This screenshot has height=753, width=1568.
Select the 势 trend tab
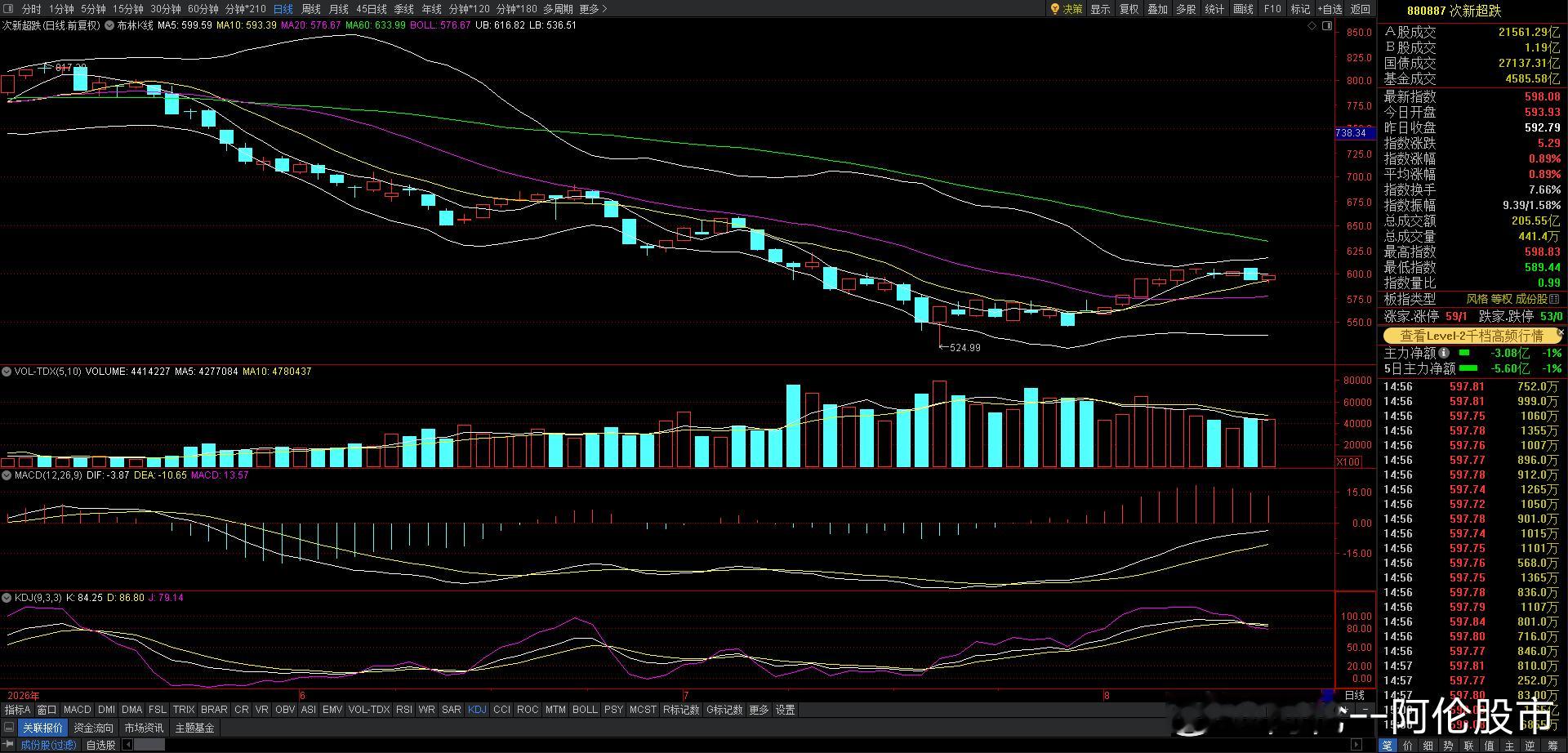(1449, 745)
